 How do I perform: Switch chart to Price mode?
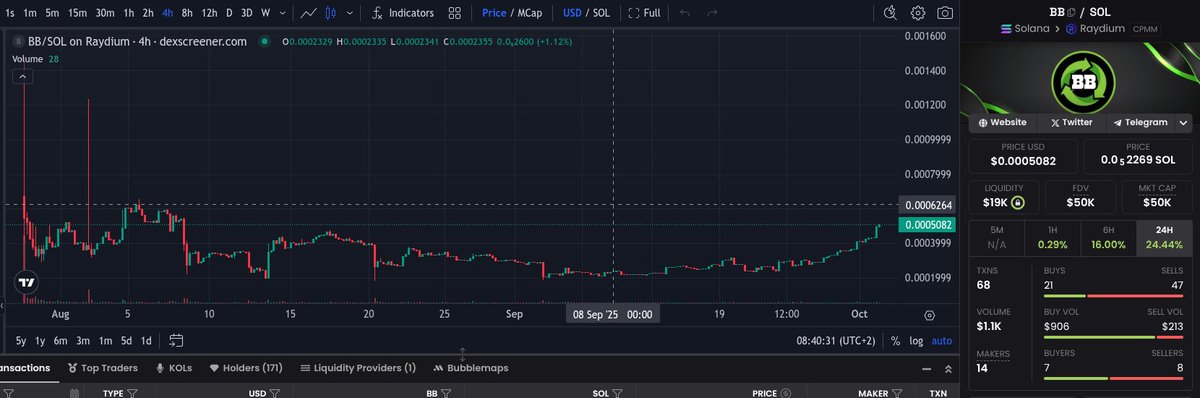(494, 13)
